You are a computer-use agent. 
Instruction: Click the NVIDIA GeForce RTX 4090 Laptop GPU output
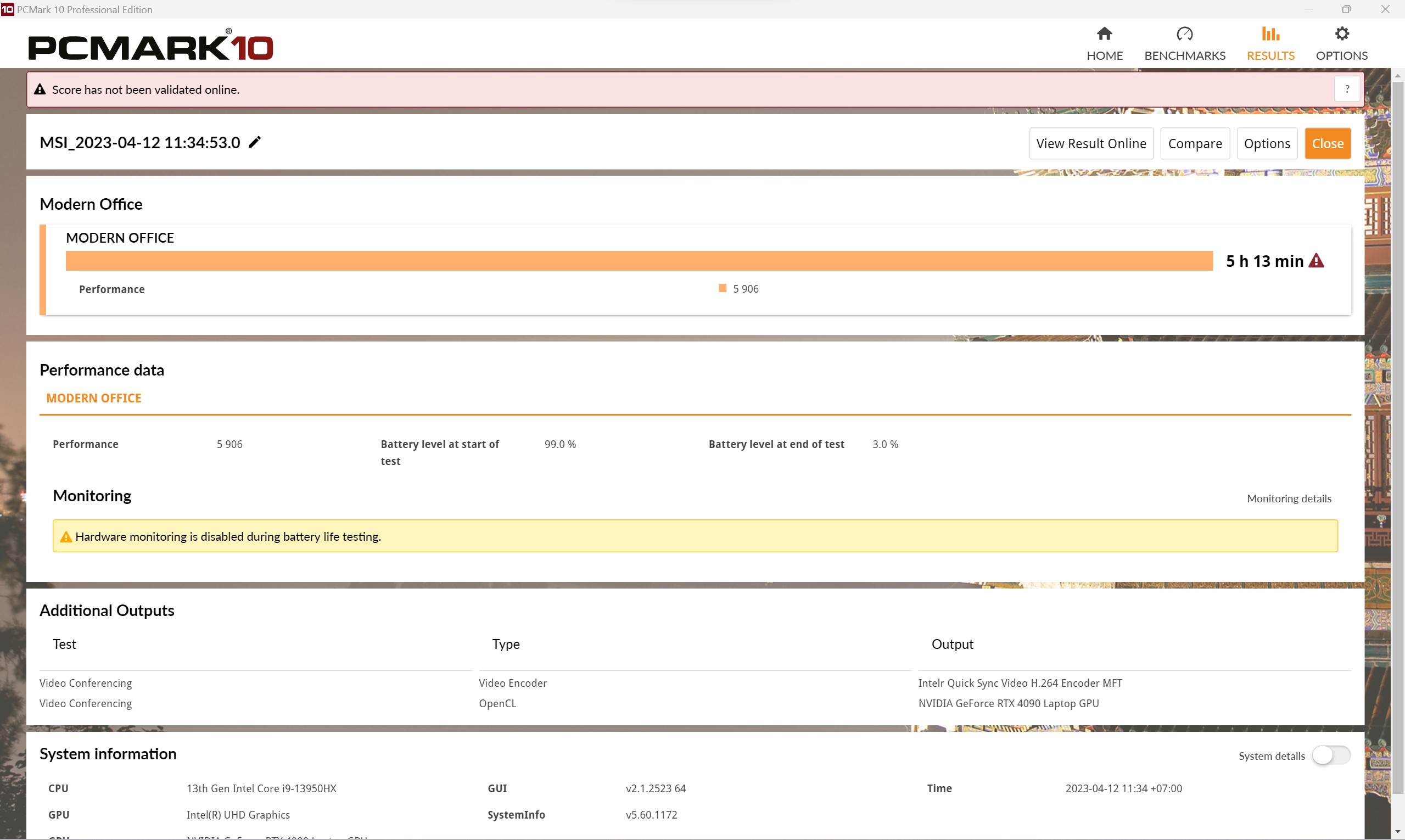1008,704
